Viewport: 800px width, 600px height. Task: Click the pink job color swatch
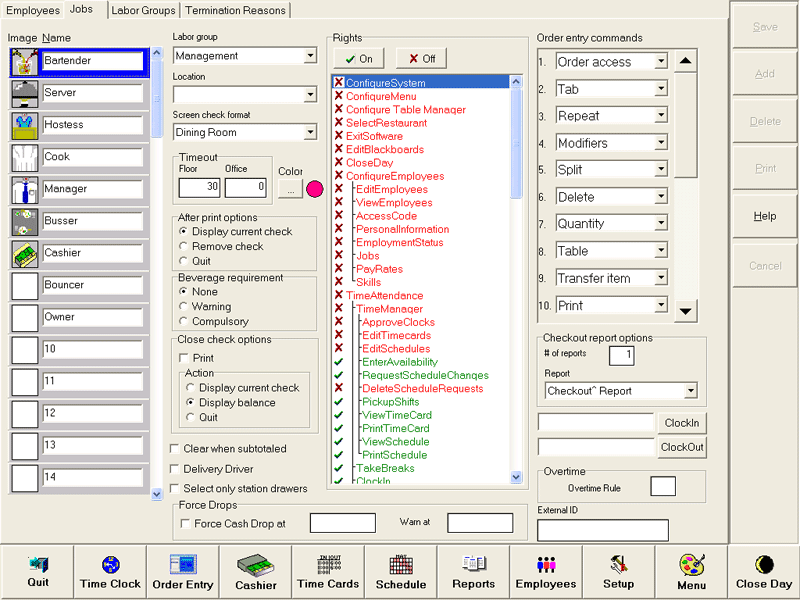coord(314,188)
